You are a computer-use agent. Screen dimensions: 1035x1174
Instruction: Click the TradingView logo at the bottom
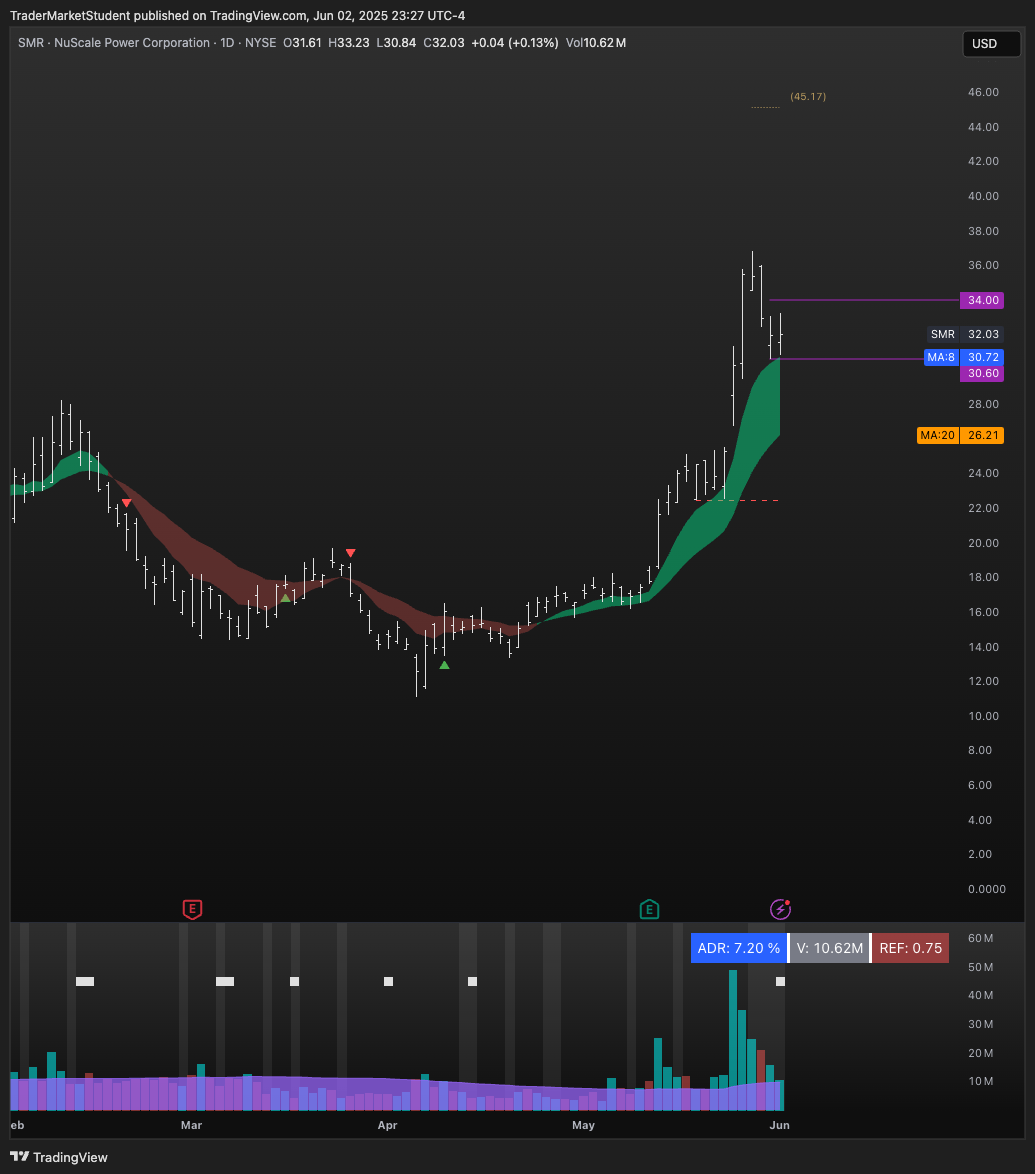[x=59, y=1157]
